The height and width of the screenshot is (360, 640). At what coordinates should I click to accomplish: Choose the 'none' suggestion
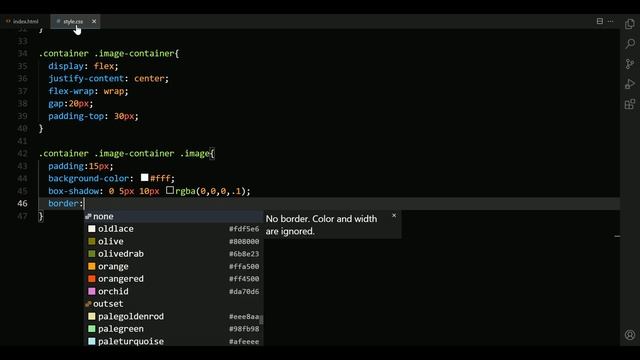[x=173, y=216]
